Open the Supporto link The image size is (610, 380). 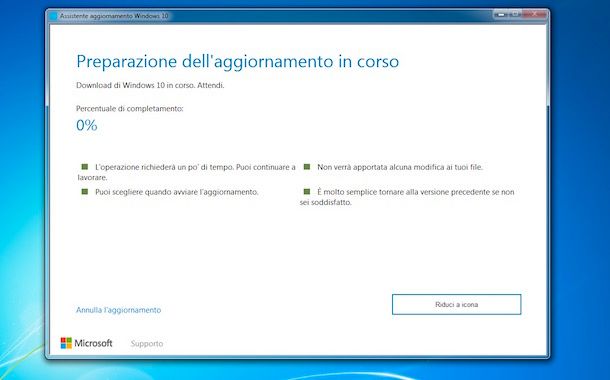click(147, 343)
